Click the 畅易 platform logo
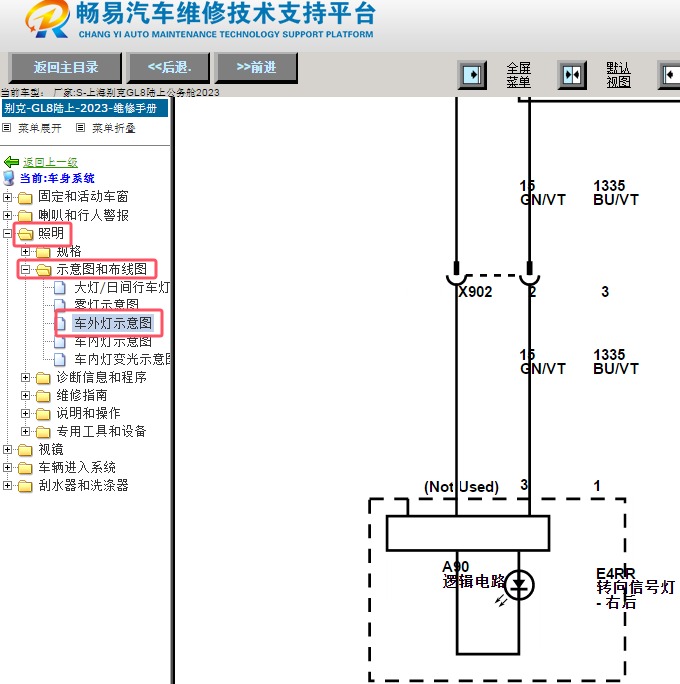680x684 pixels. pos(47,19)
